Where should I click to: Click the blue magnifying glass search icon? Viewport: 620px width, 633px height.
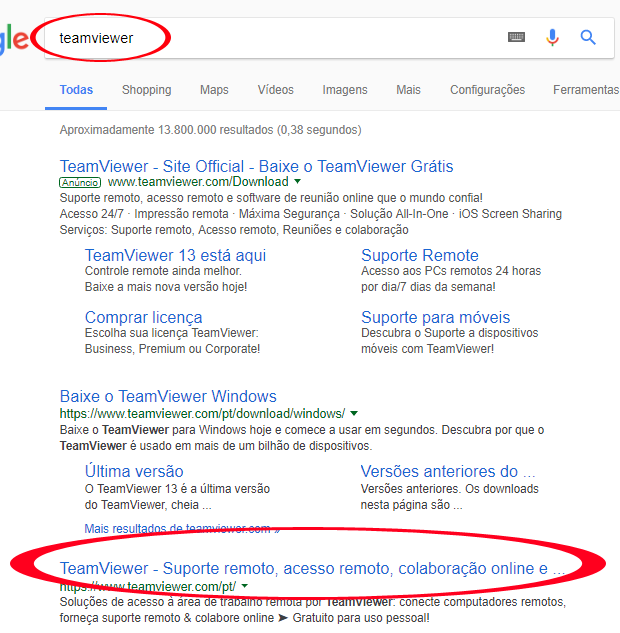(588, 37)
